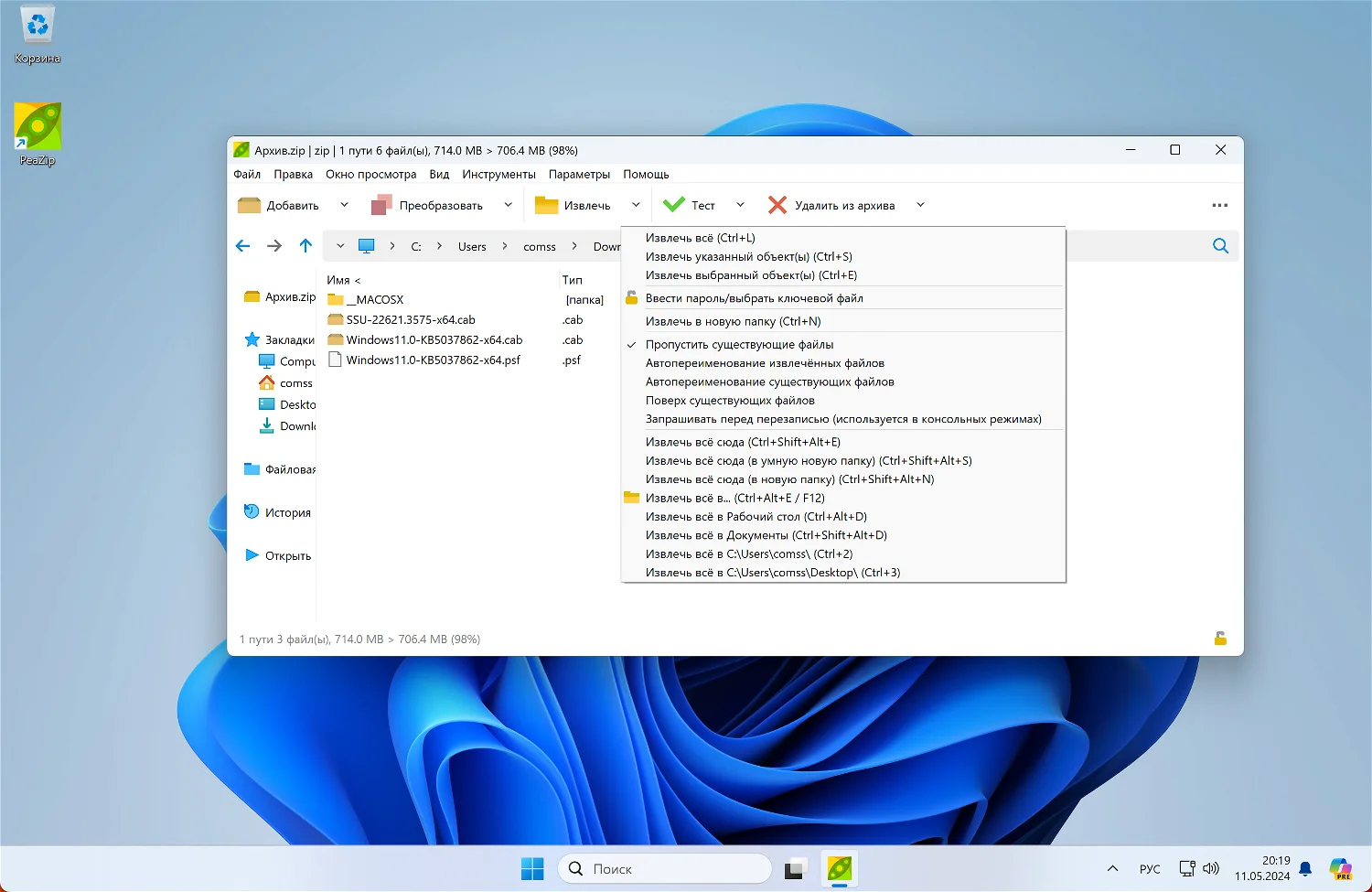1372x892 pixels.
Task: Expand the Добавить dropdown arrow
Action: (x=344, y=205)
